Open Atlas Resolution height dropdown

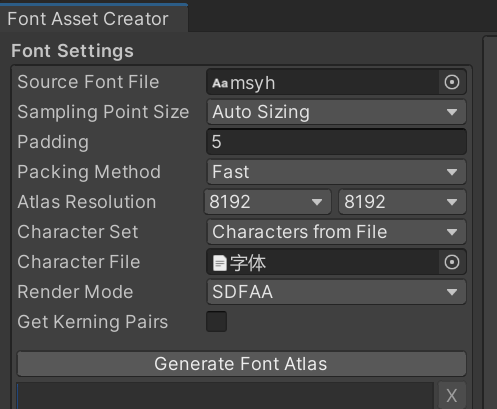pyautogui.click(x=402, y=202)
